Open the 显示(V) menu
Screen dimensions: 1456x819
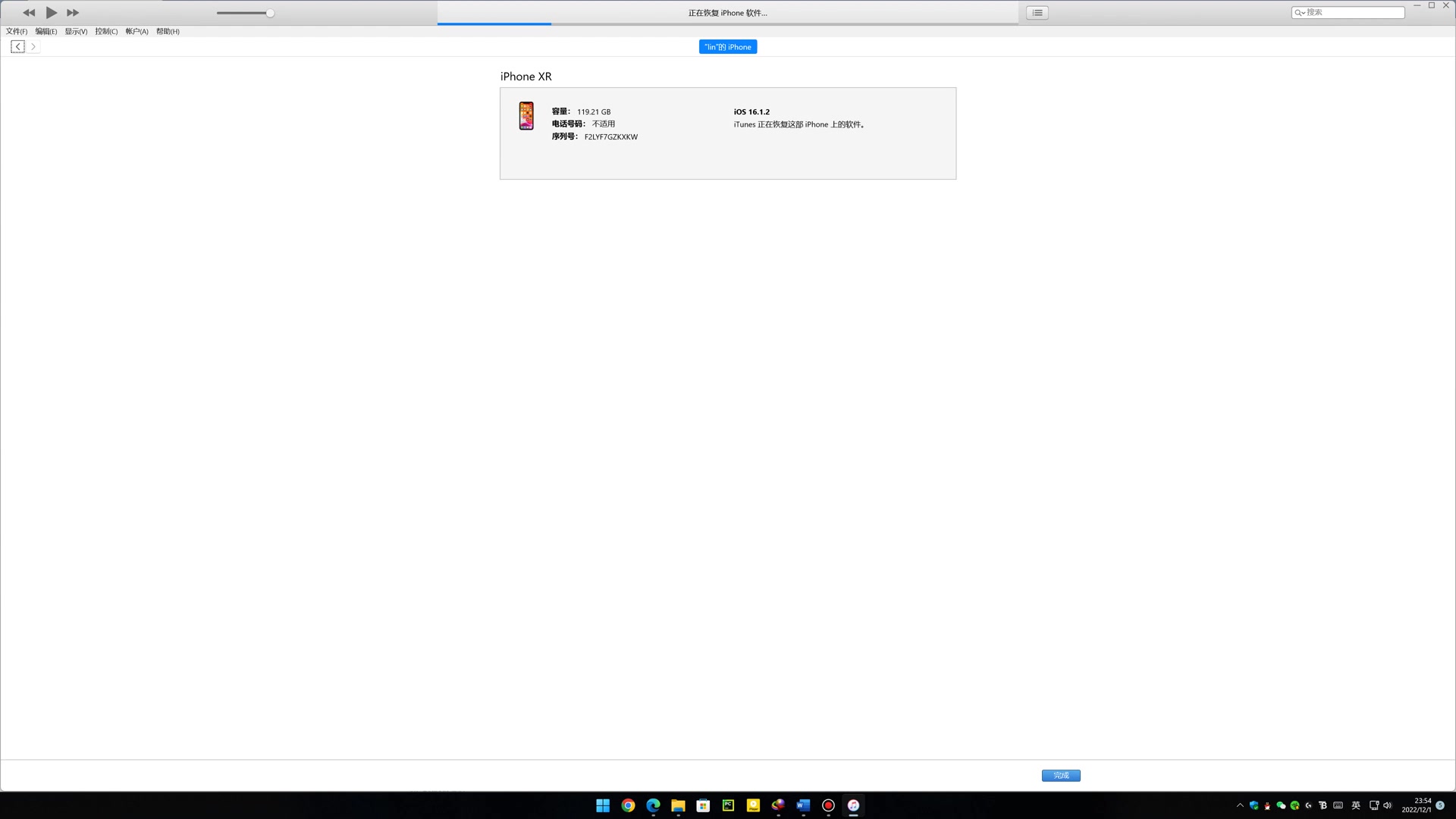(x=76, y=32)
